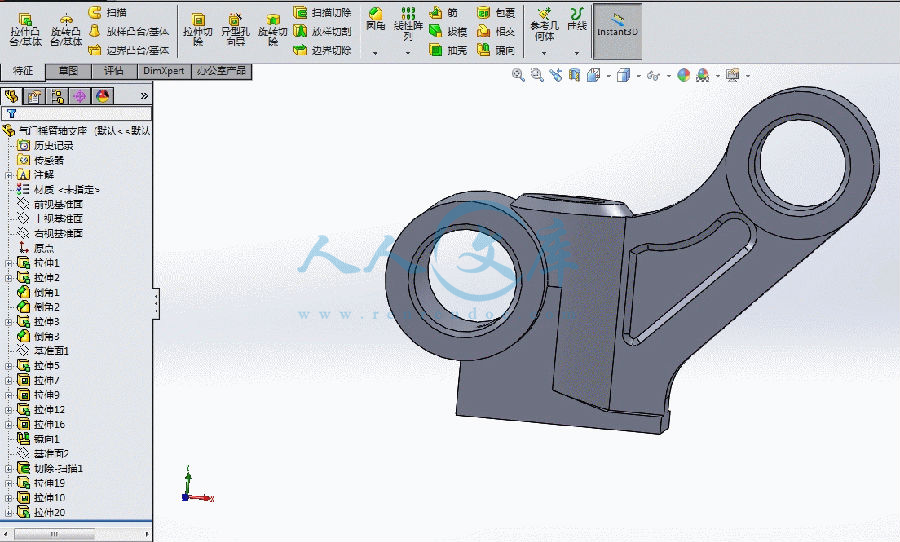Open the FeatureManager design tree tab
Image resolution: width=900 pixels, height=542 pixels.
(x=11, y=96)
